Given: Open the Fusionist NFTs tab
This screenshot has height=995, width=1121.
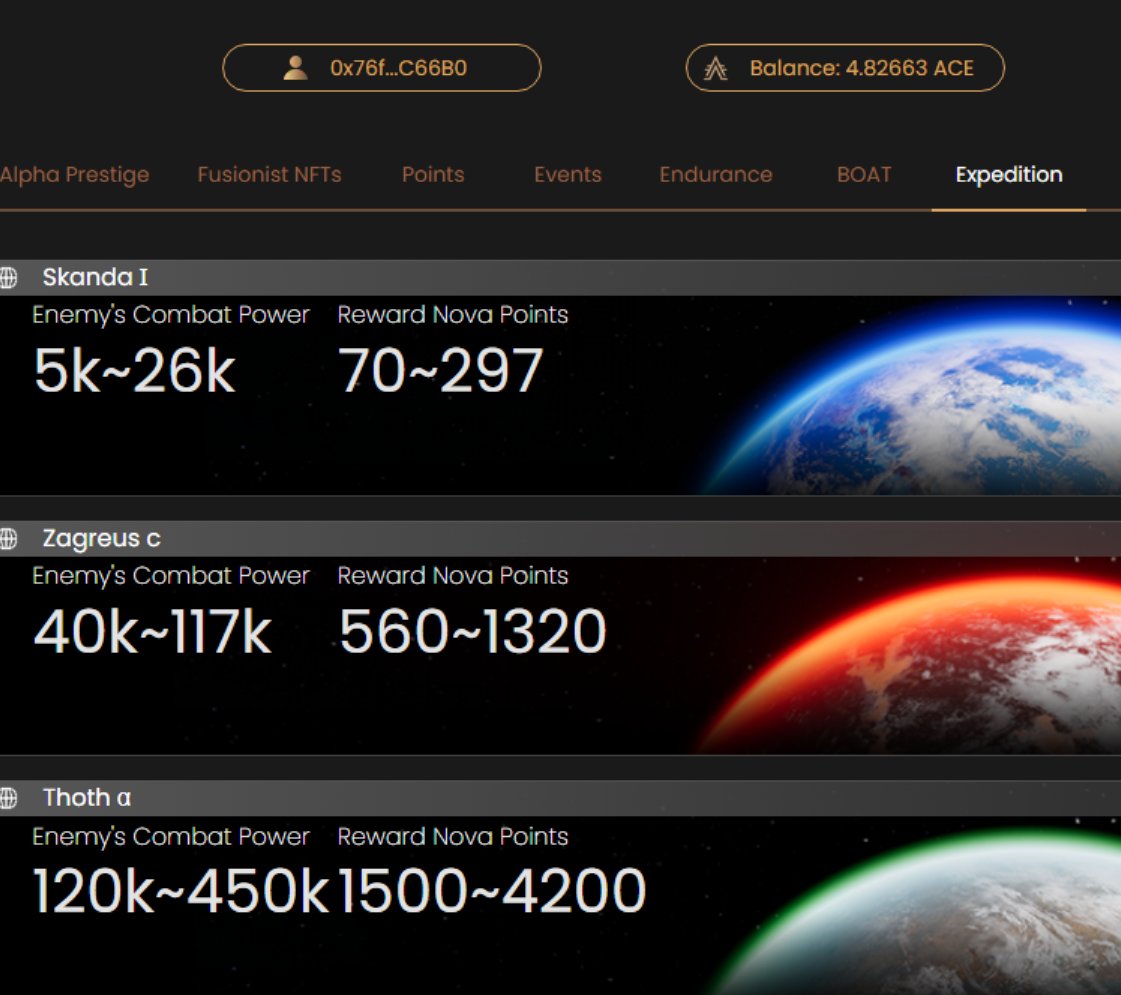Looking at the screenshot, I should point(270,174).
